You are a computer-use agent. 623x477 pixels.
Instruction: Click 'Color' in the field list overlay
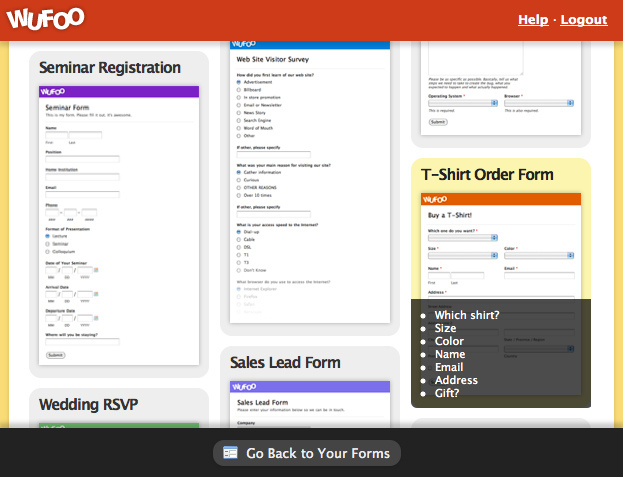(449, 341)
